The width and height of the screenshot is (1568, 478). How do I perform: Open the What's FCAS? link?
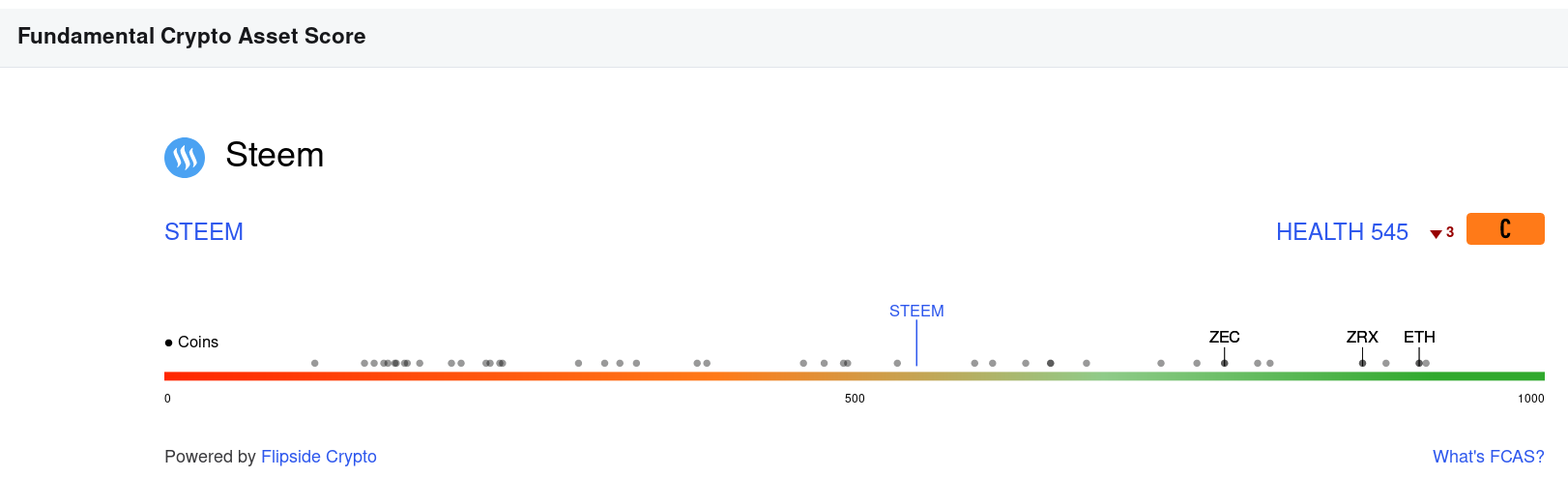pos(1489,457)
